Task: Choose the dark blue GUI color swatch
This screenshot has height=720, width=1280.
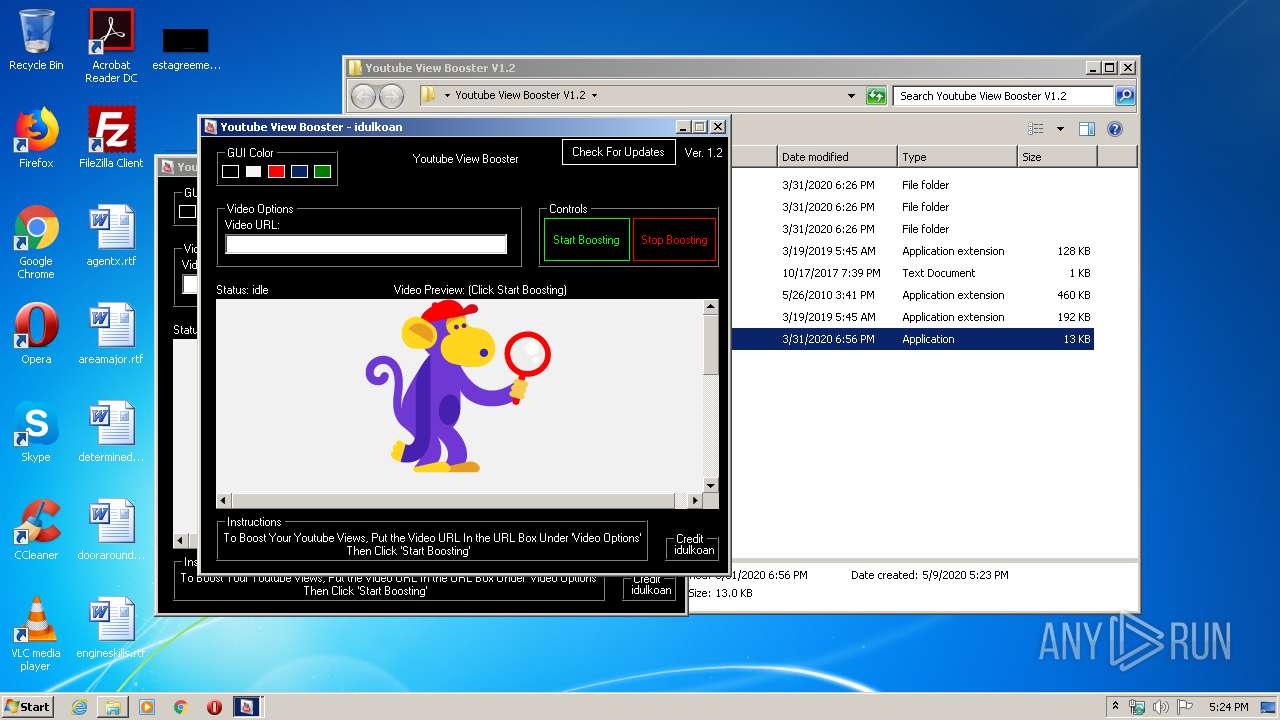Action: (x=299, y=172)
